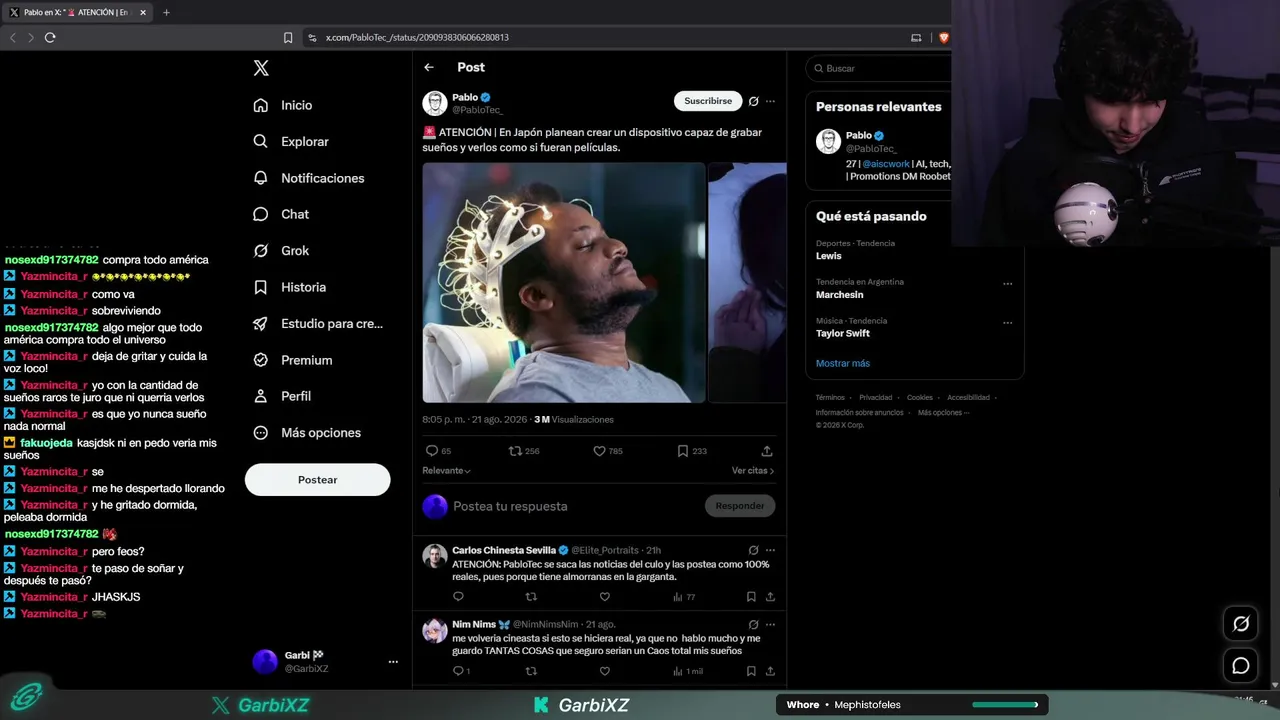Click the Buscar search field
This screenshot has width=1280, height=720.
880,68
